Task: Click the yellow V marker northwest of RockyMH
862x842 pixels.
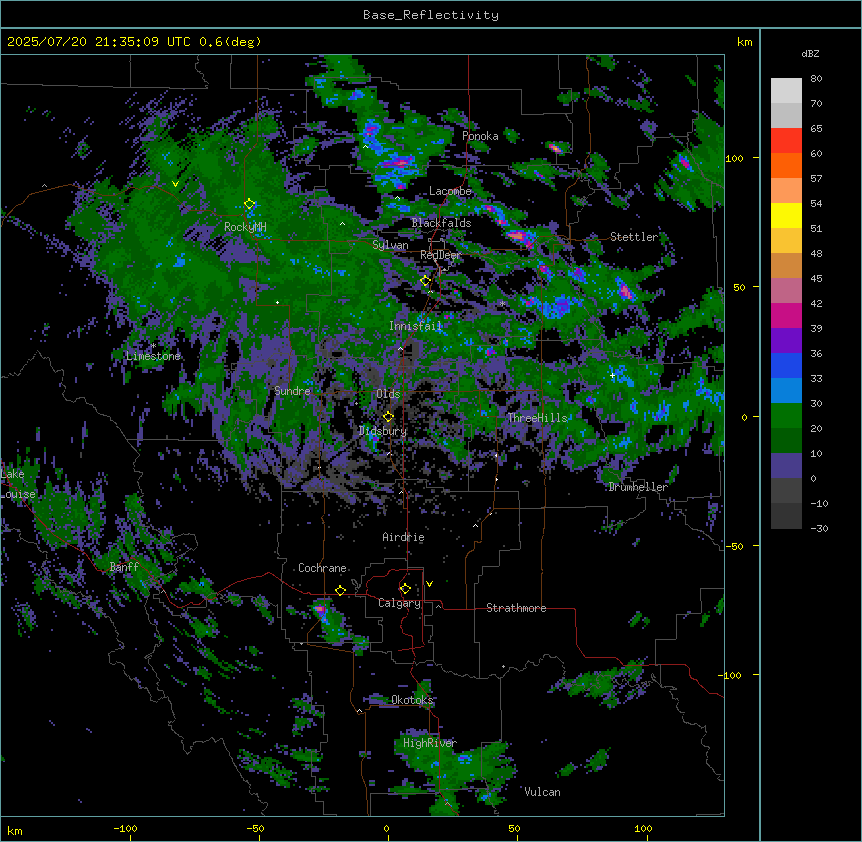Action: pyautogui.click(x=175, y=184)
